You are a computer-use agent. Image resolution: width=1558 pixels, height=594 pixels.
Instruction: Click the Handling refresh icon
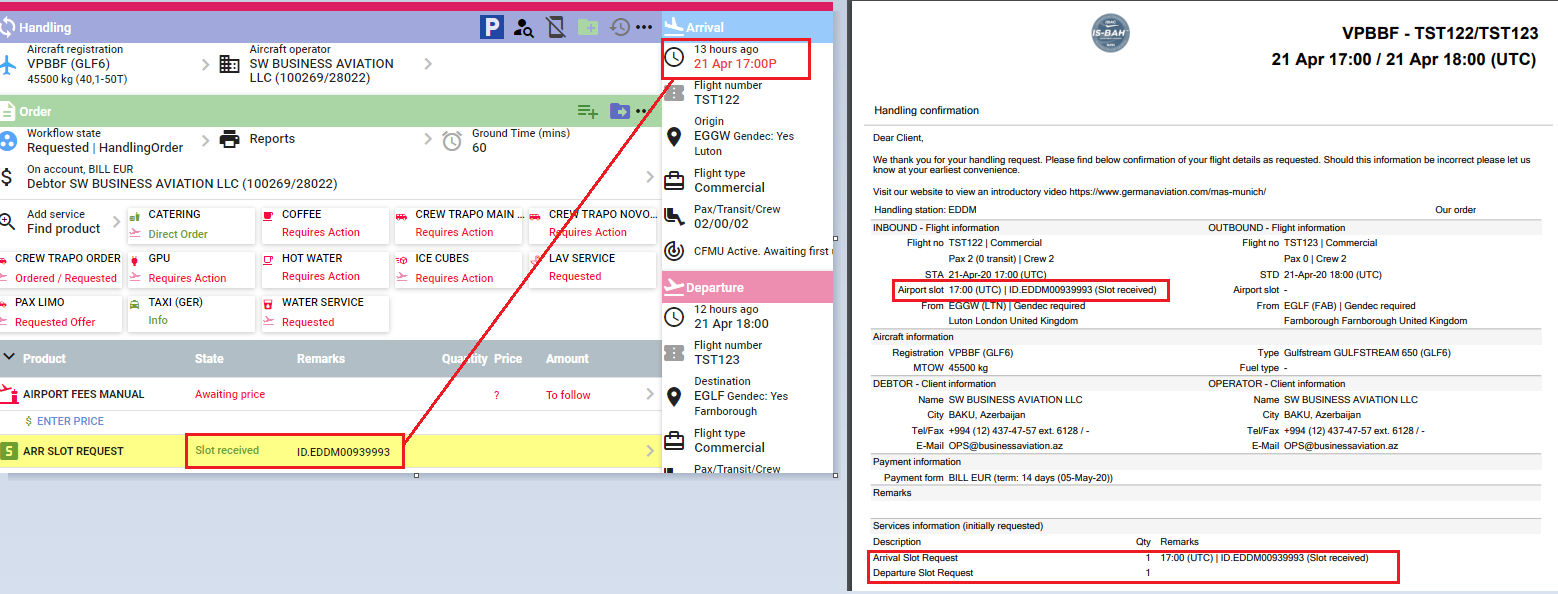click(x=7, y=27)
